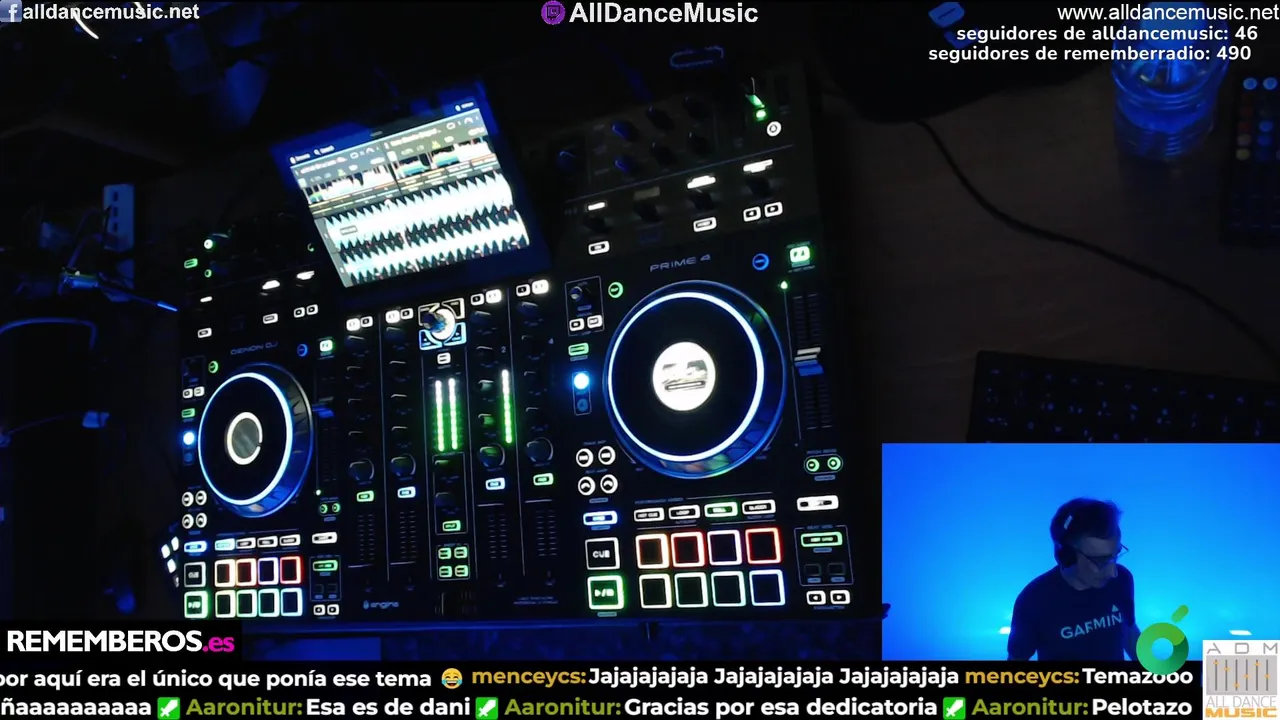Click the 'seguidores de rememberradio: 490' counter
Screen dimensions: 1280x720
(x=1089, y=54)
